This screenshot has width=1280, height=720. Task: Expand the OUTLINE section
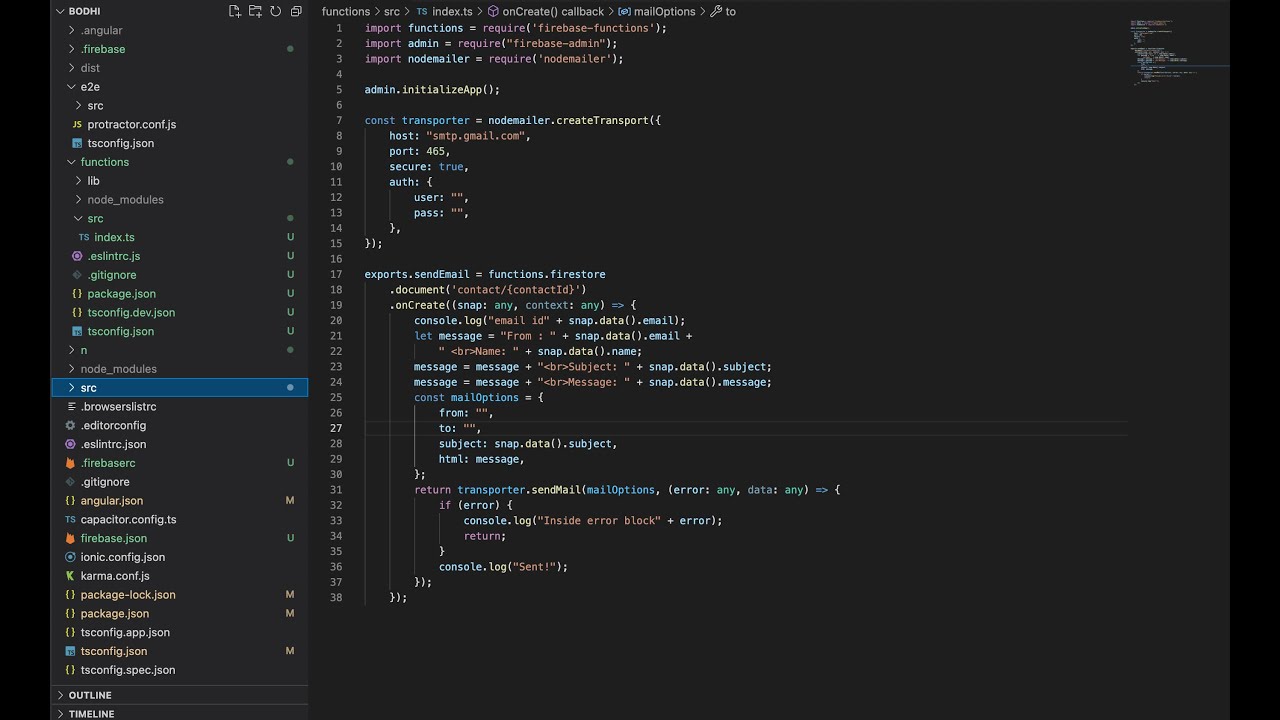[x=90, y=695]
